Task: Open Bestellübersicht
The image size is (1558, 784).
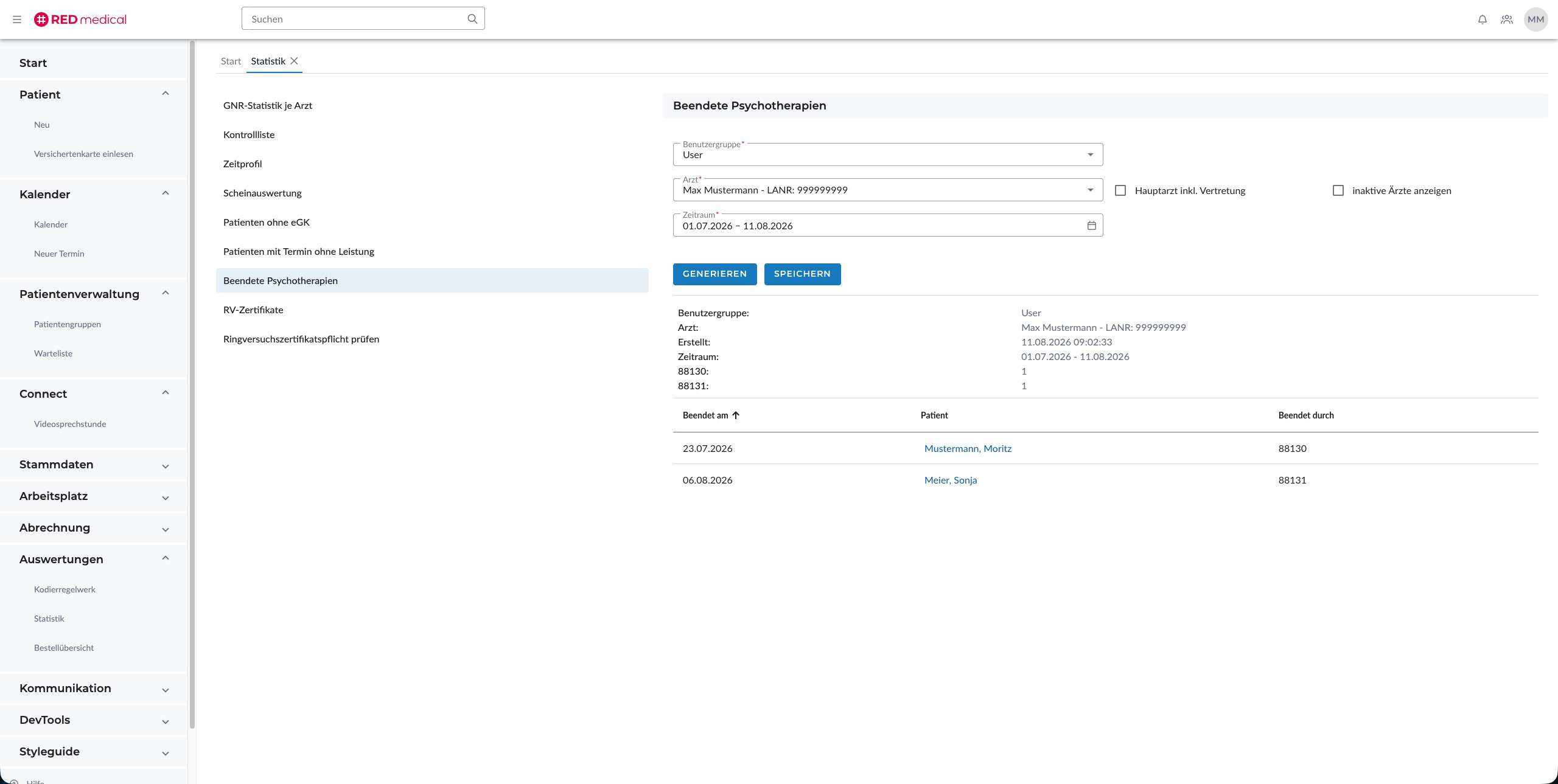Action: coord(64,648)
